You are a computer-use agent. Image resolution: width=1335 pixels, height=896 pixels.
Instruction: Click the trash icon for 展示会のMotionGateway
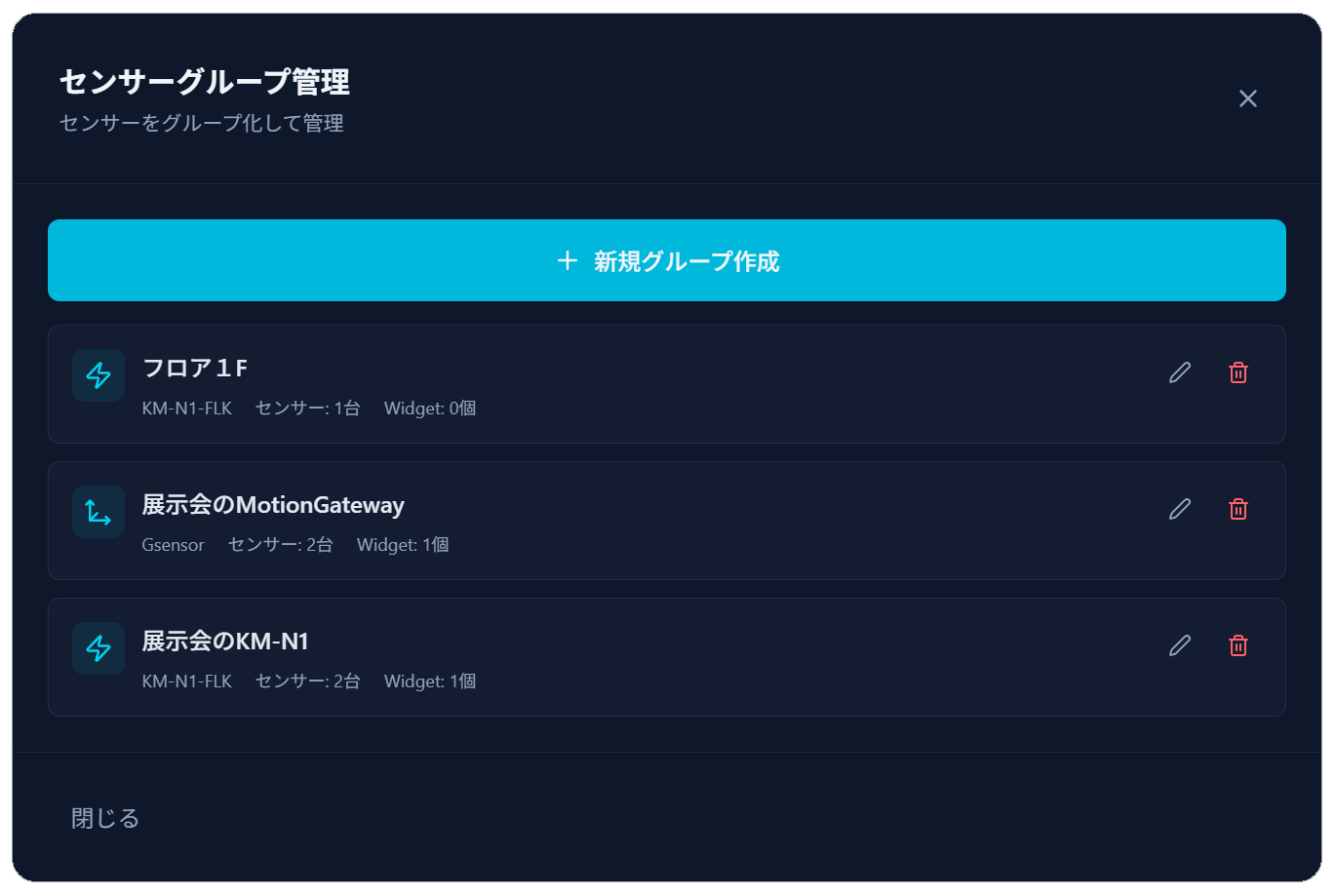(1237, 509)
